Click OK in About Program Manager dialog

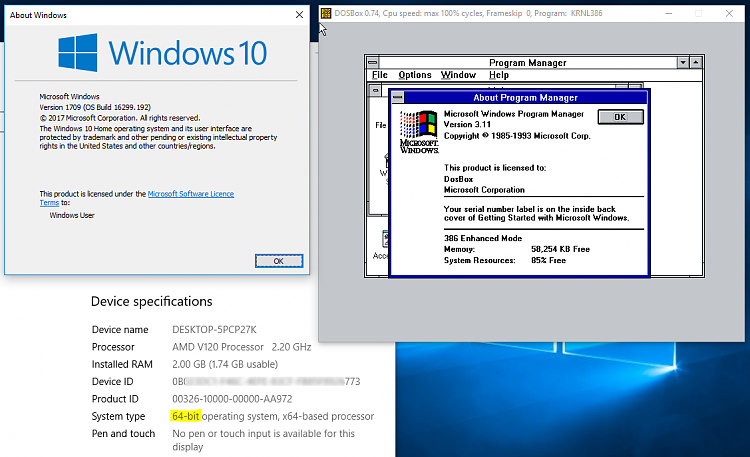(x=620, y=117)
